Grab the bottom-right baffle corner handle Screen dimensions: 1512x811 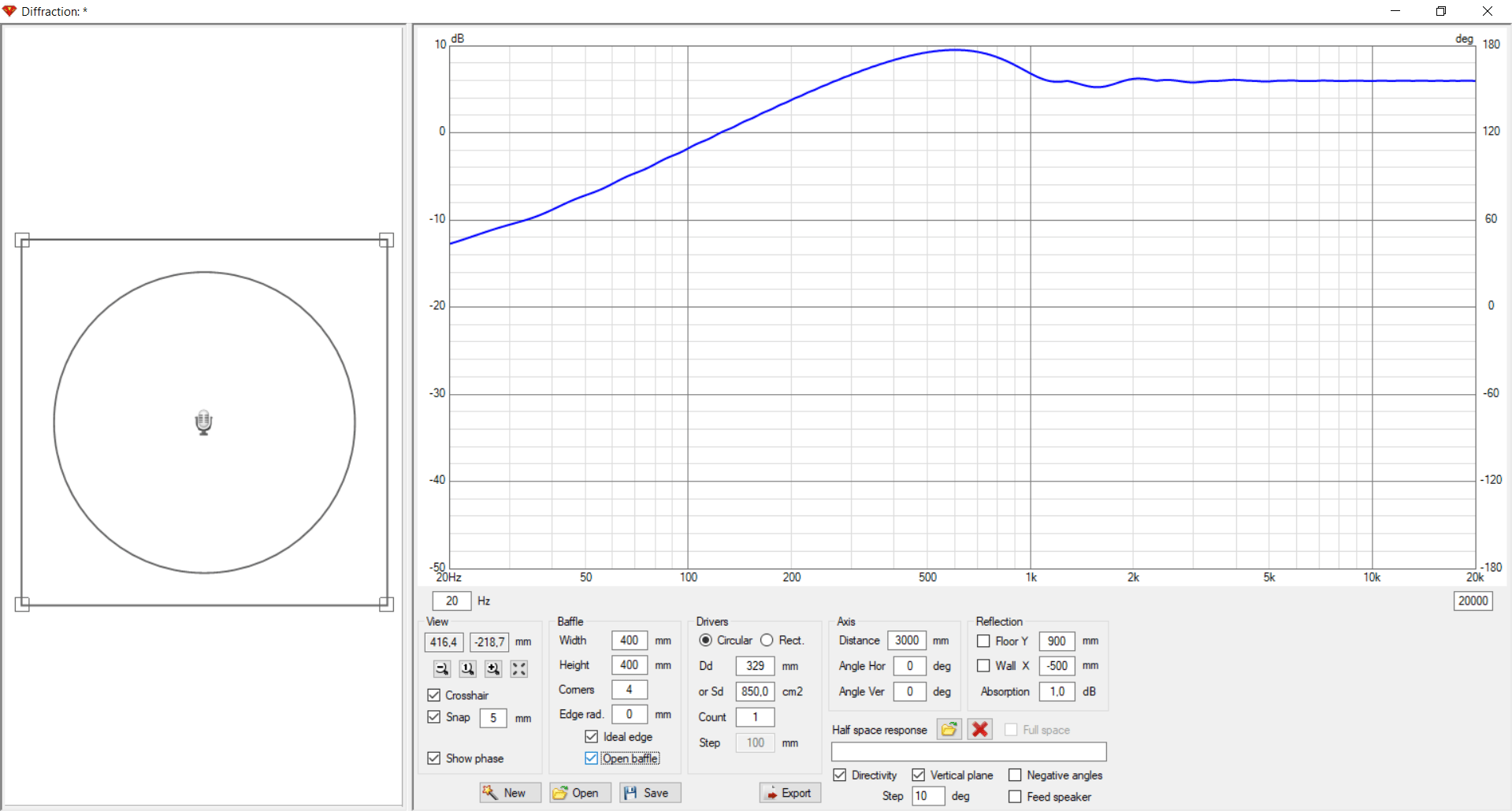(x=386, y=605)
